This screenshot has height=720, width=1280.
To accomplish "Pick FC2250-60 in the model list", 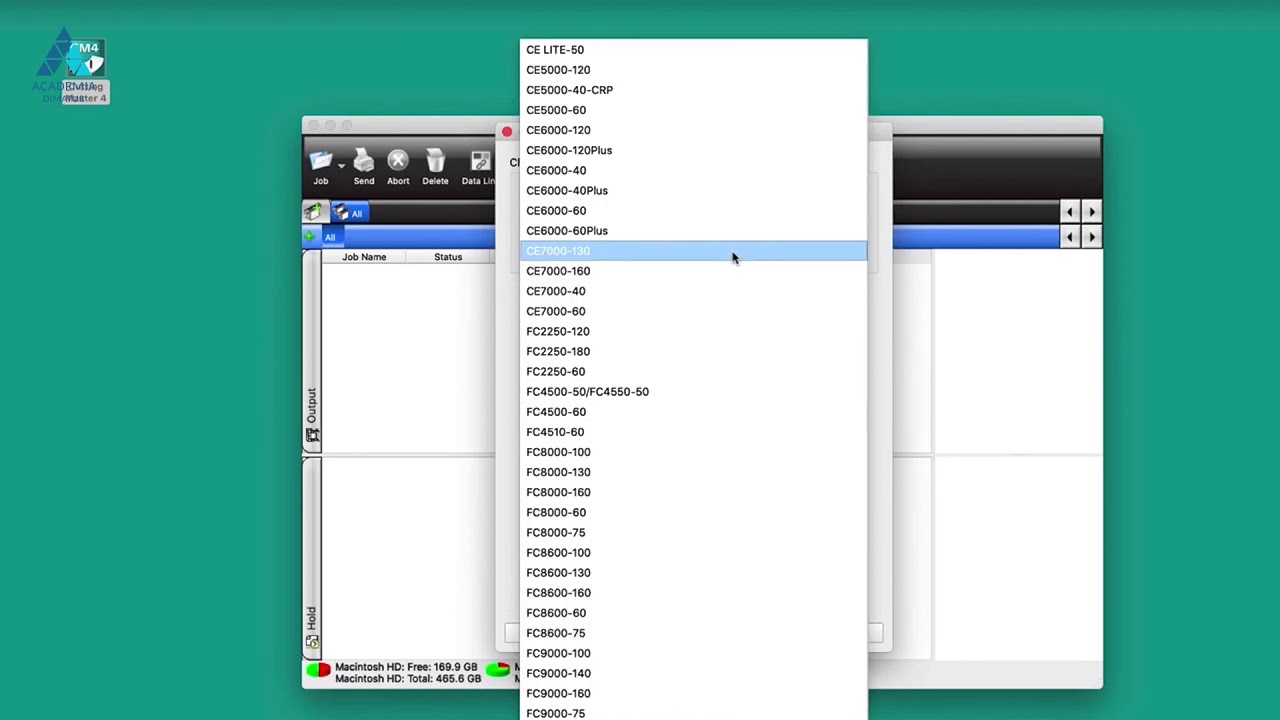I will click(694, 371).
